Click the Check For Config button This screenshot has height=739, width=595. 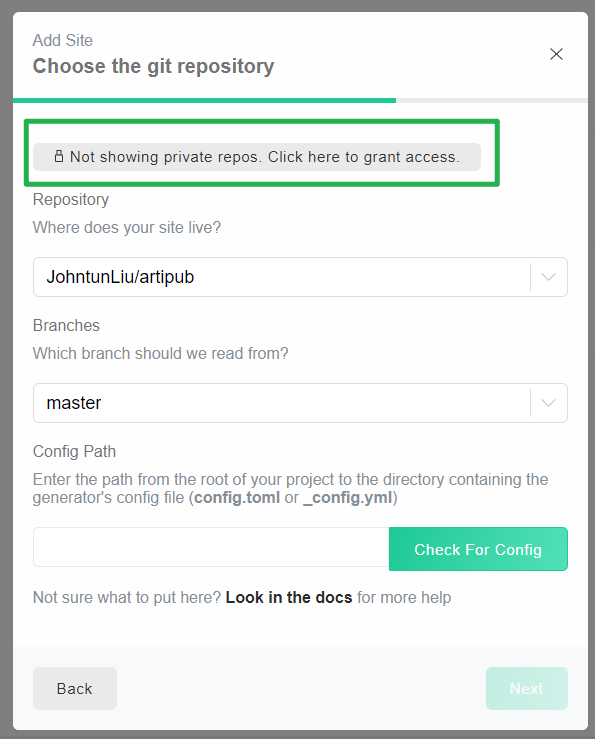[478, 549]
